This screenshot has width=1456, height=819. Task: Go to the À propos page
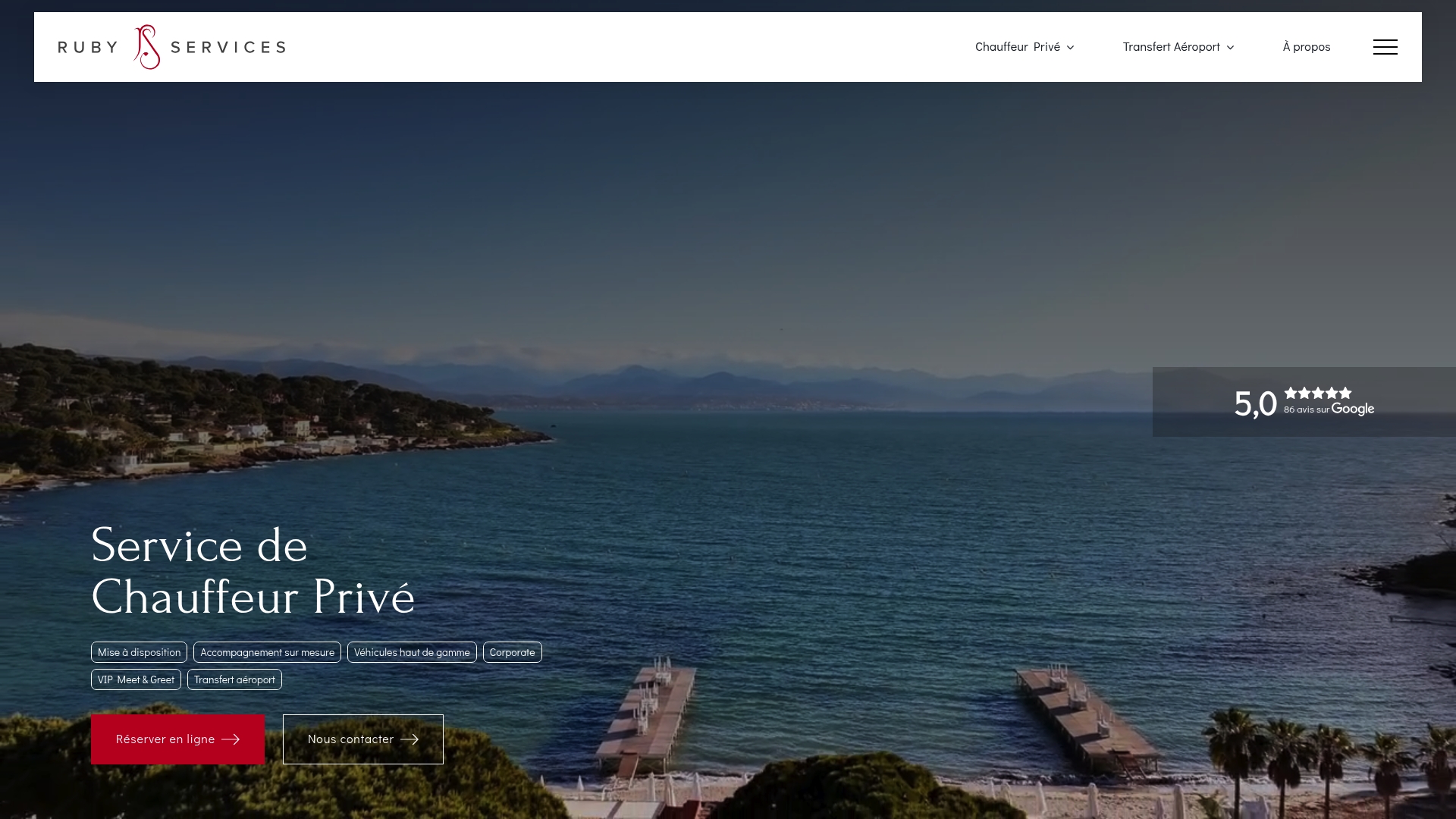click(1307, 47)
